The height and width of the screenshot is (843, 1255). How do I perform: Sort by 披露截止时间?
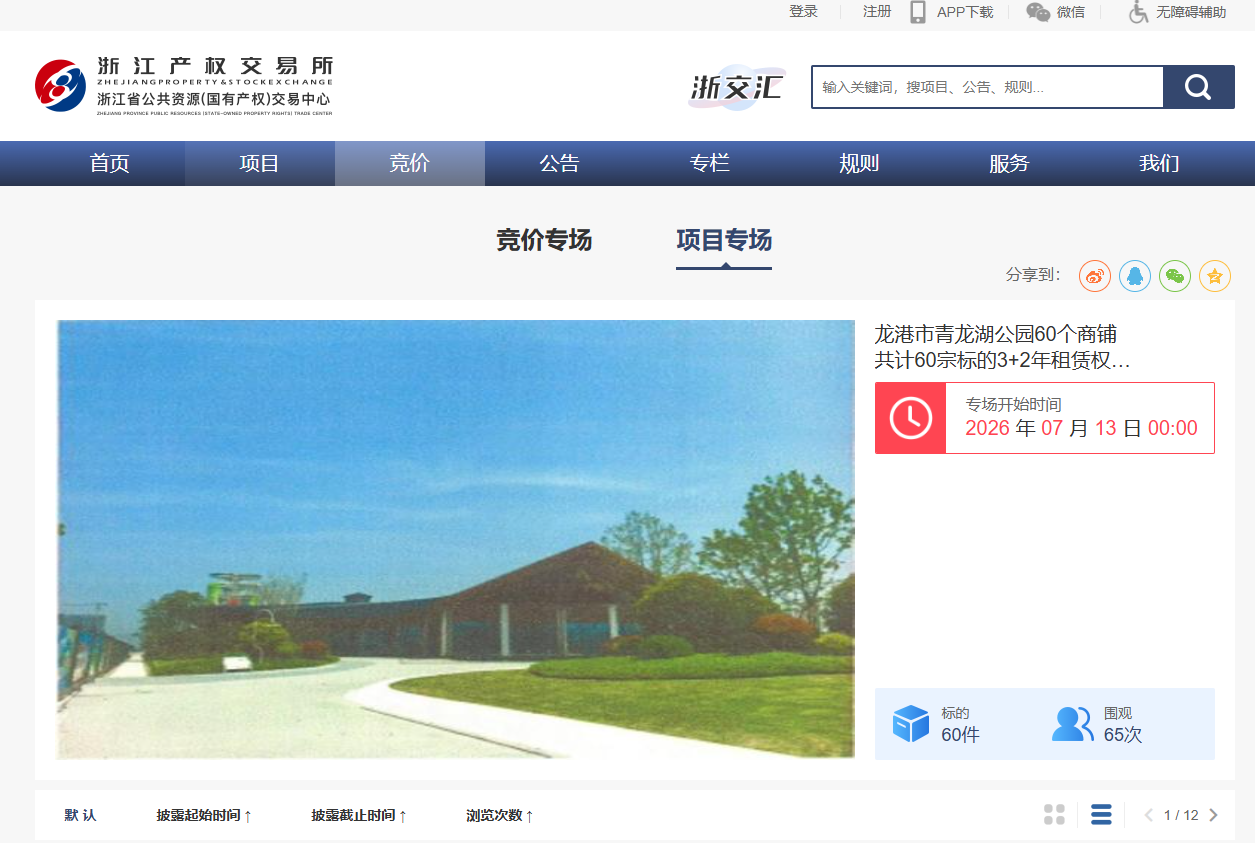point(360,815)
